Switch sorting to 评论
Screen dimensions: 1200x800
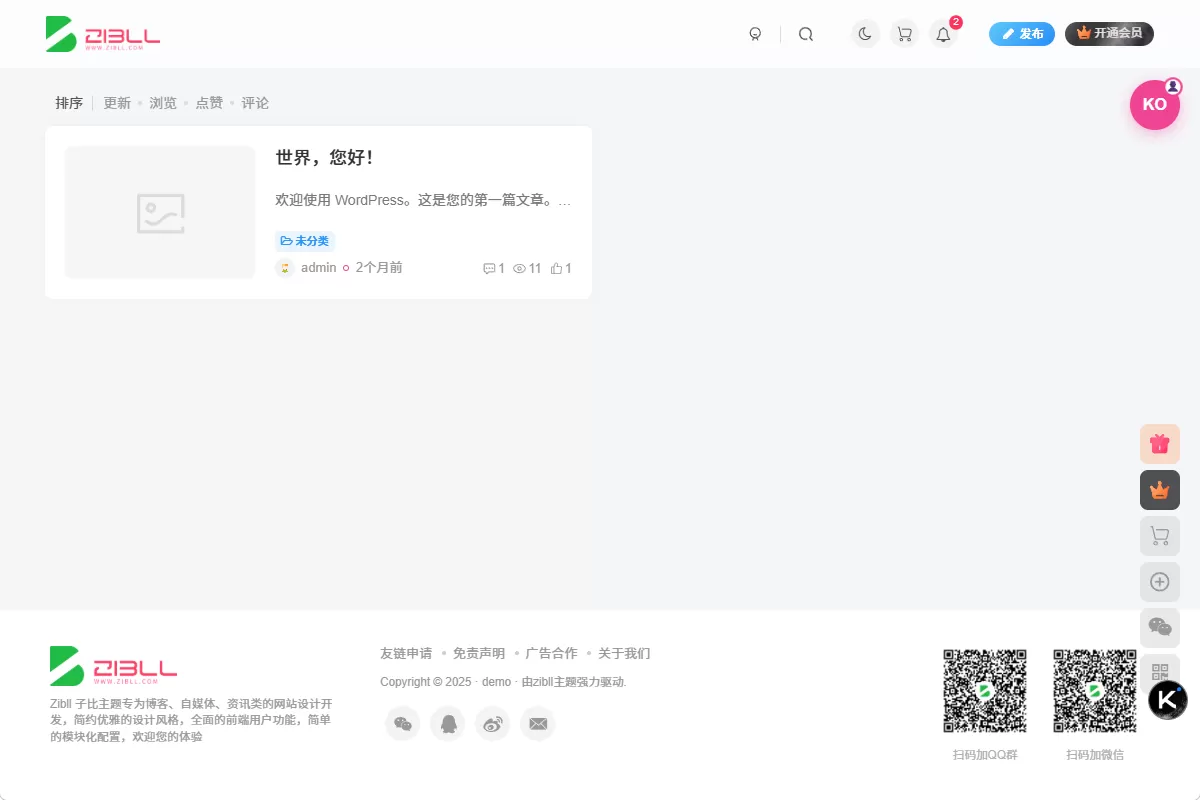pos(255,102)
